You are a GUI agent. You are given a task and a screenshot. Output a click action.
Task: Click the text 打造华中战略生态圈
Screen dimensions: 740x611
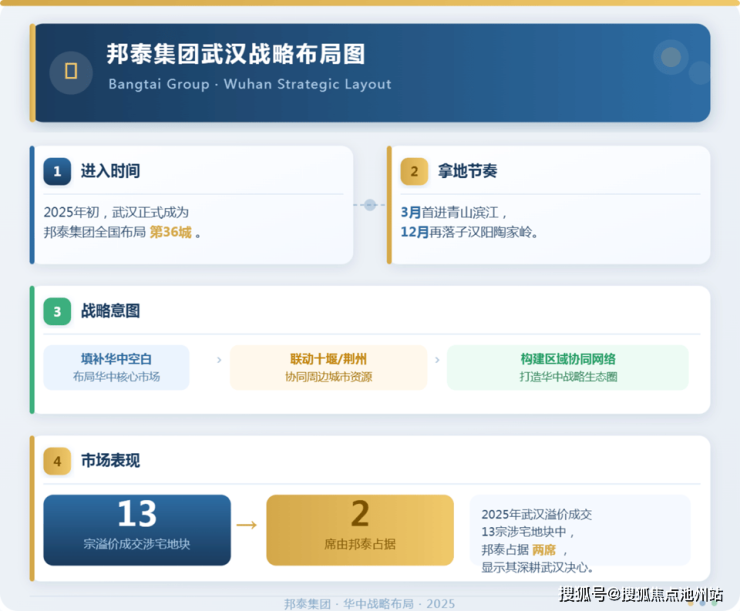click(x=568, y=377)
